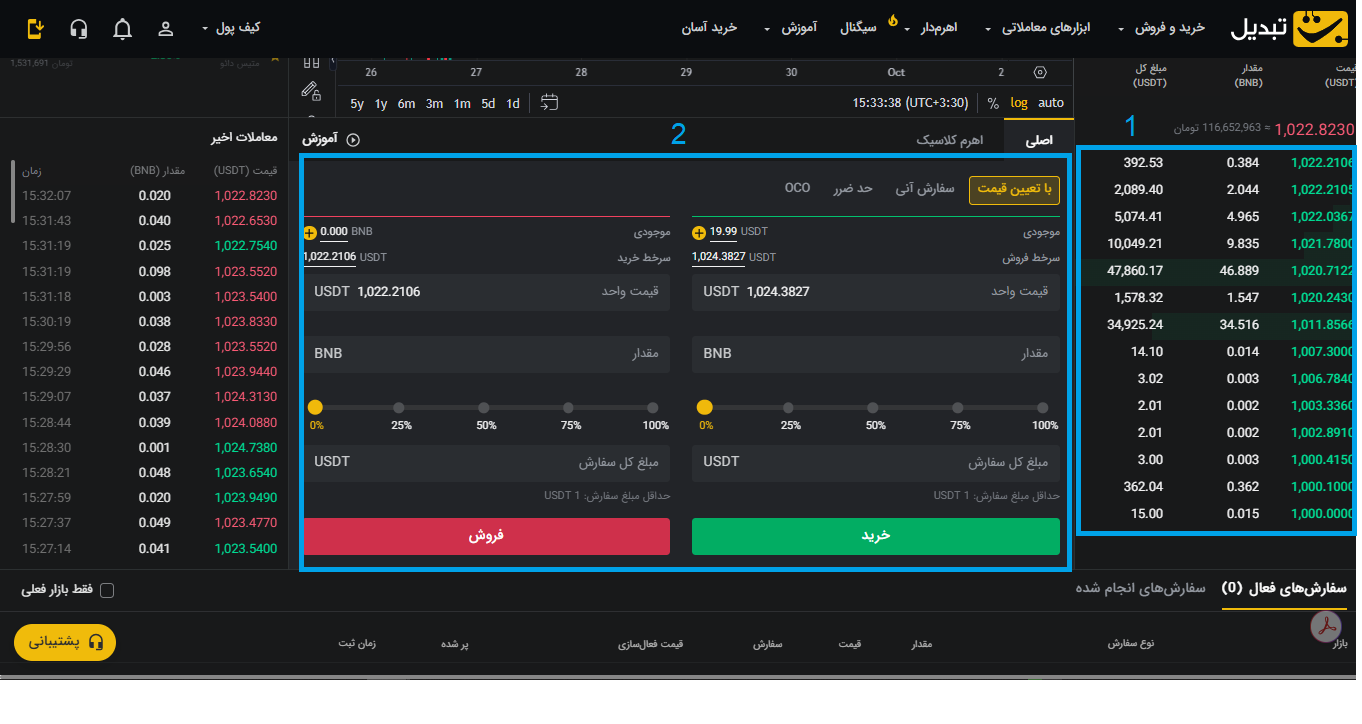1362x724 pixels.
Task: Click the chart layout grid icon
Action: click(x=311, y=60)
